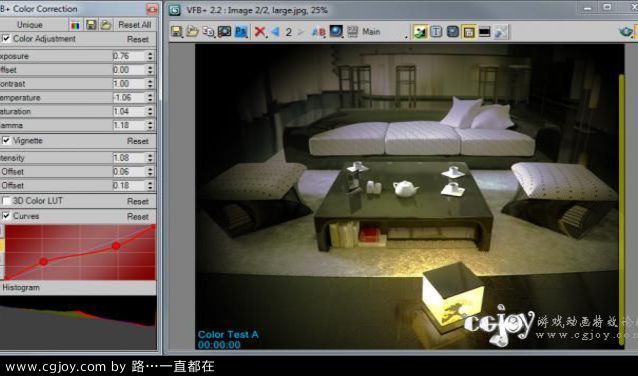Image resolution: width=638 pixels, height=376 pixels.
Task: Delete current image with red X icon
Action: [x=260, y=32]
